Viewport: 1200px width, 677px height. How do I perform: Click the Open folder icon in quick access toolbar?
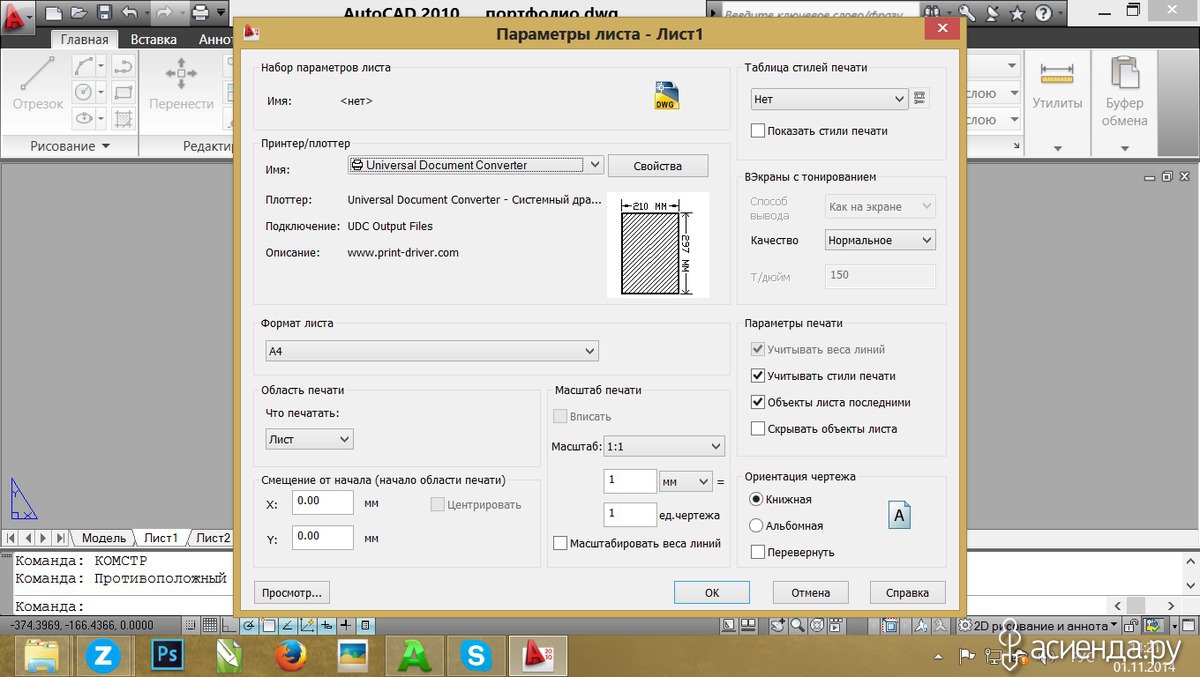(78, 14)
